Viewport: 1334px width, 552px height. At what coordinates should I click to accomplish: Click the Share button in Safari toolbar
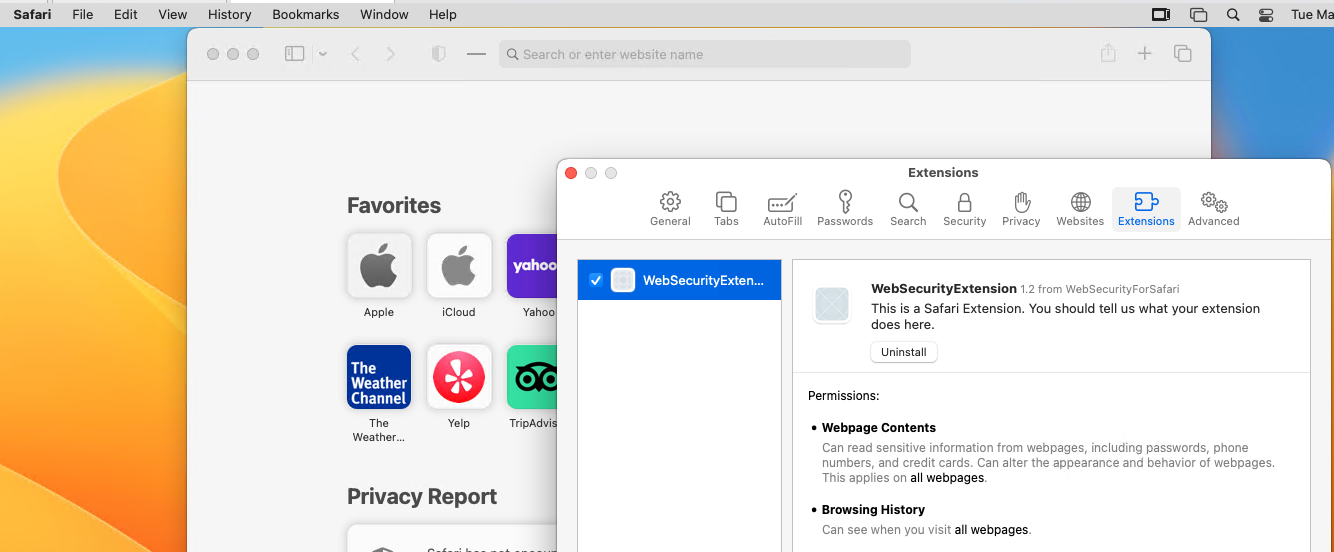tap(1108, 54)
